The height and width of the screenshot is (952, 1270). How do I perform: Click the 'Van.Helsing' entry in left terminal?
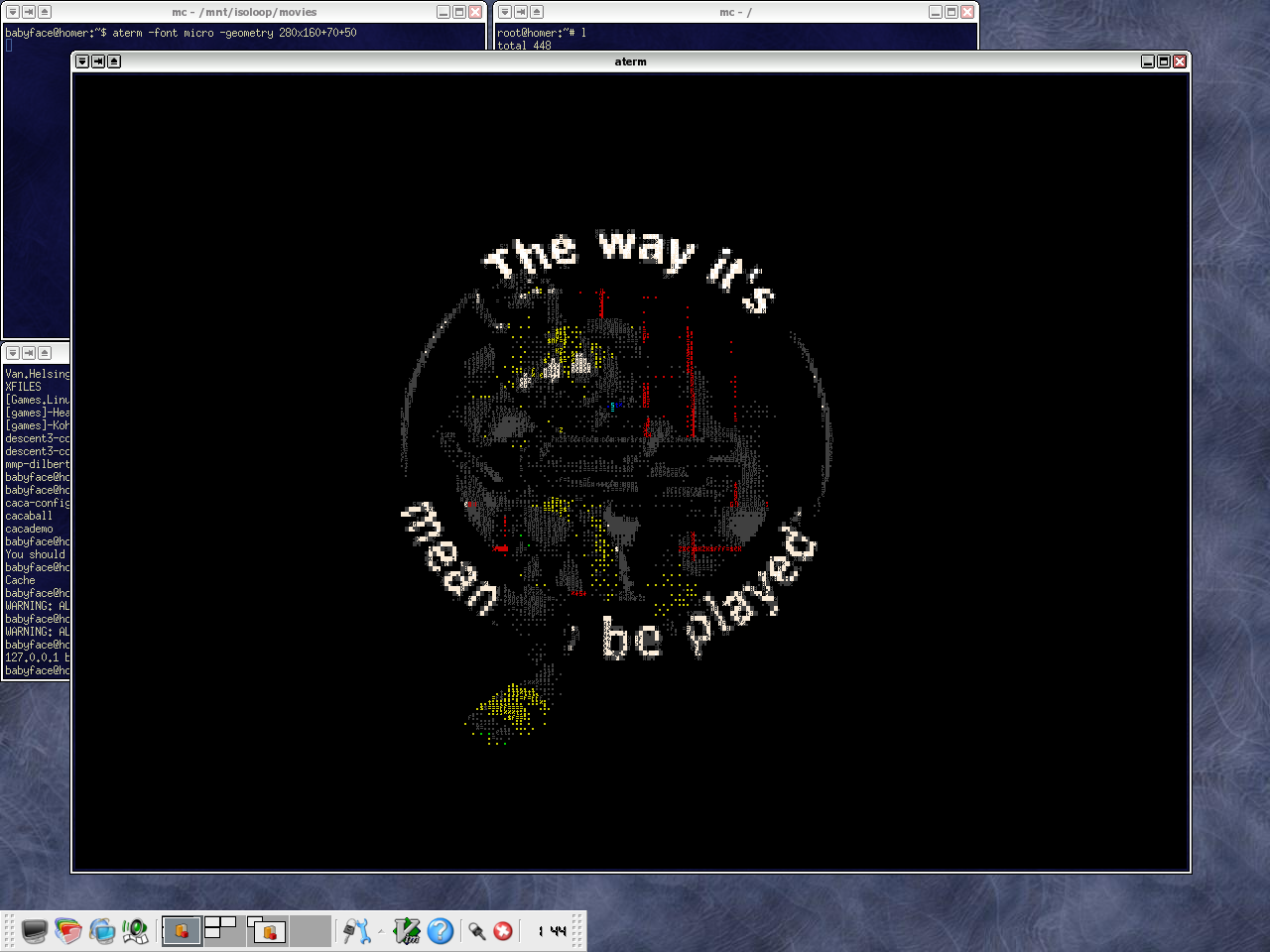38,374
